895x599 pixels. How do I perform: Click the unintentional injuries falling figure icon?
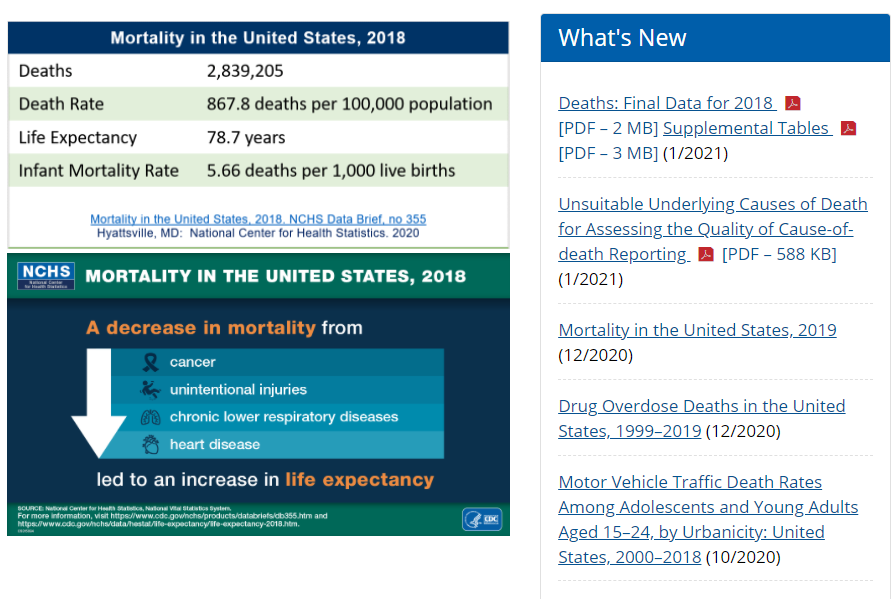pos(150,389)
